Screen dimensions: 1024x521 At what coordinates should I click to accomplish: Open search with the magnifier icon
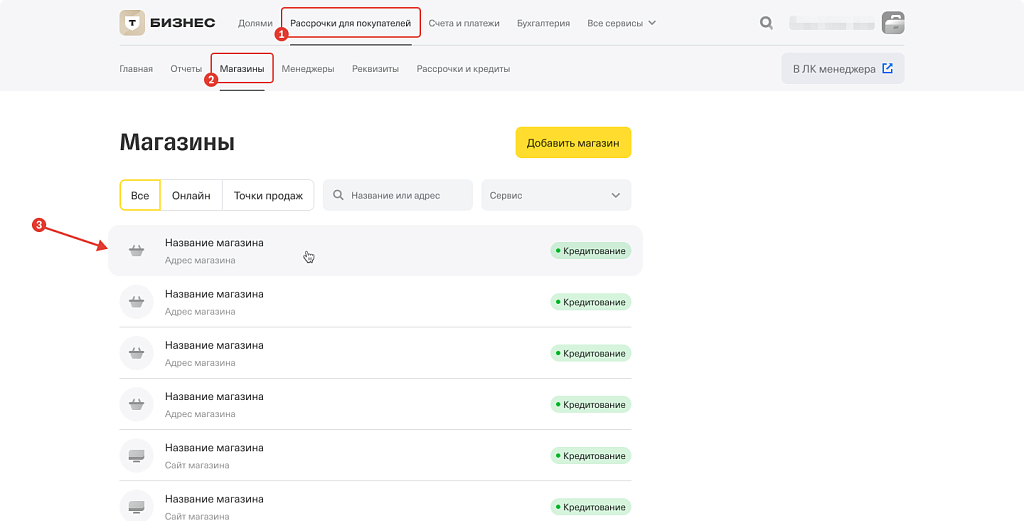pyautogui.click(x=766, y=22)
